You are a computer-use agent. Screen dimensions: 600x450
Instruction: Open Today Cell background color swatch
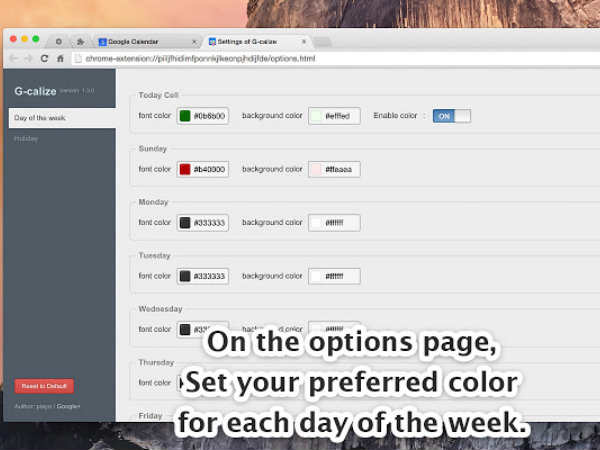tap(316, 116)
